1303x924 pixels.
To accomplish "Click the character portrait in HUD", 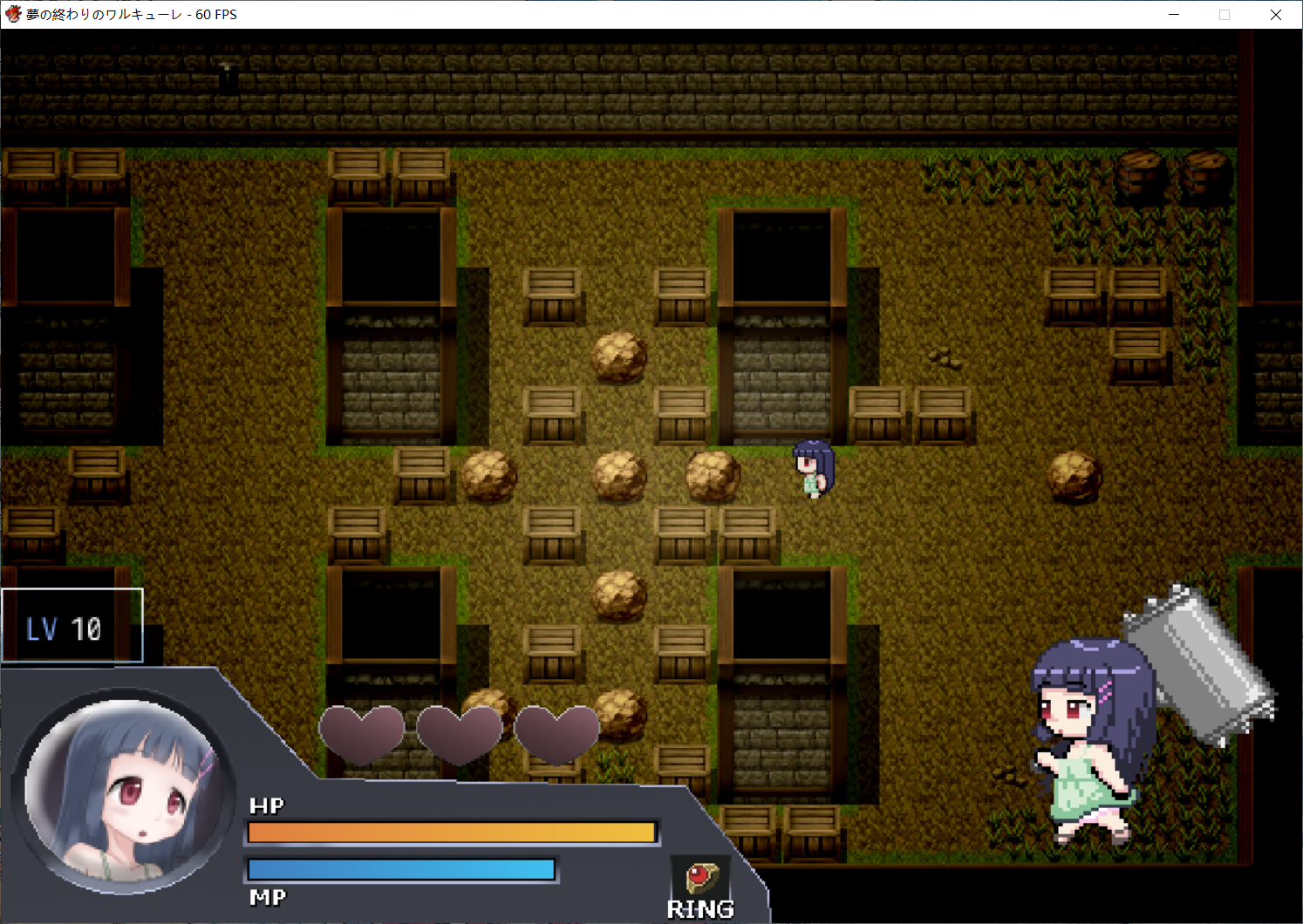I will [125, 792].
